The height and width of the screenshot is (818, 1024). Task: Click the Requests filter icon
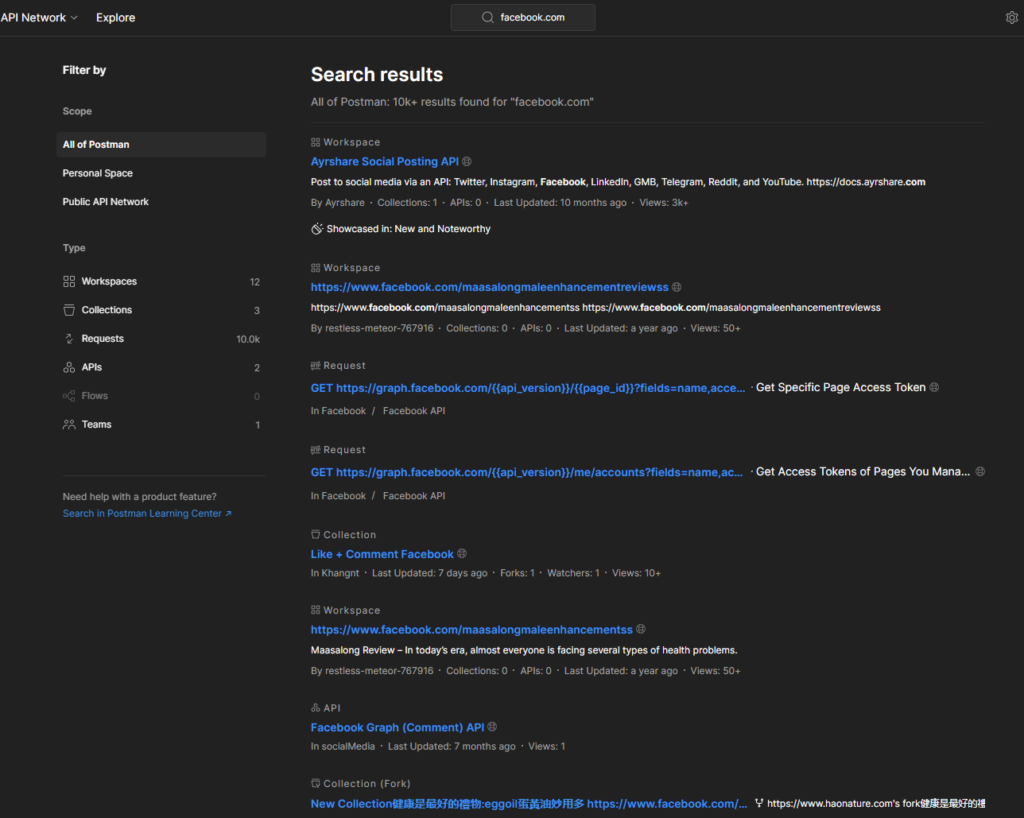point(69,339)
